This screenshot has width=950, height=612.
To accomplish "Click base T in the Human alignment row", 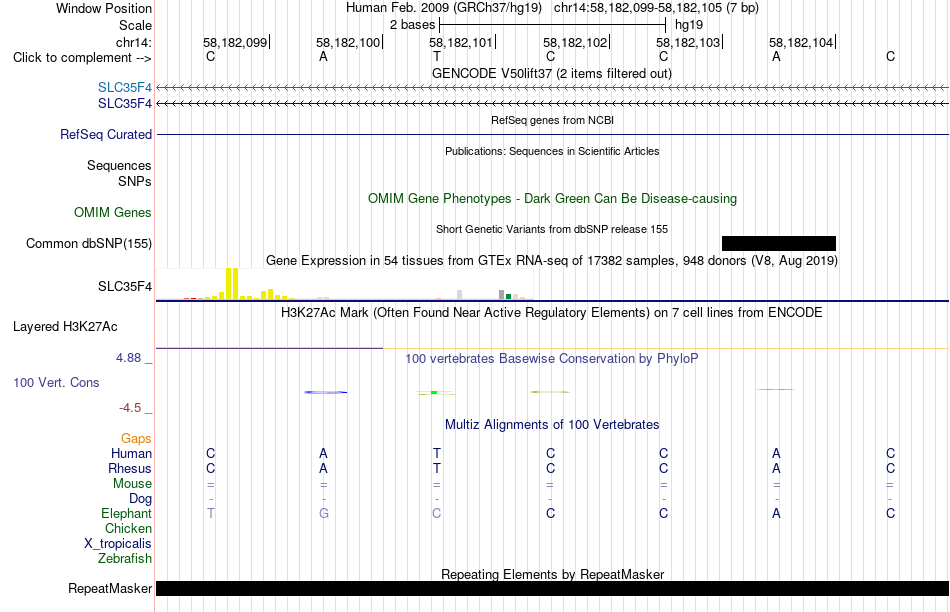I will coord(437,453).
